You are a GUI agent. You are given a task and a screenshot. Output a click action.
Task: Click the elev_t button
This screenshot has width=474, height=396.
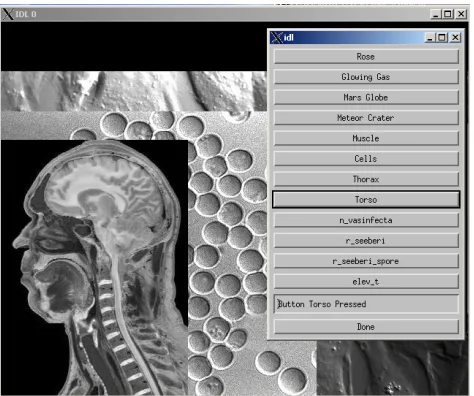click(366, 282)
